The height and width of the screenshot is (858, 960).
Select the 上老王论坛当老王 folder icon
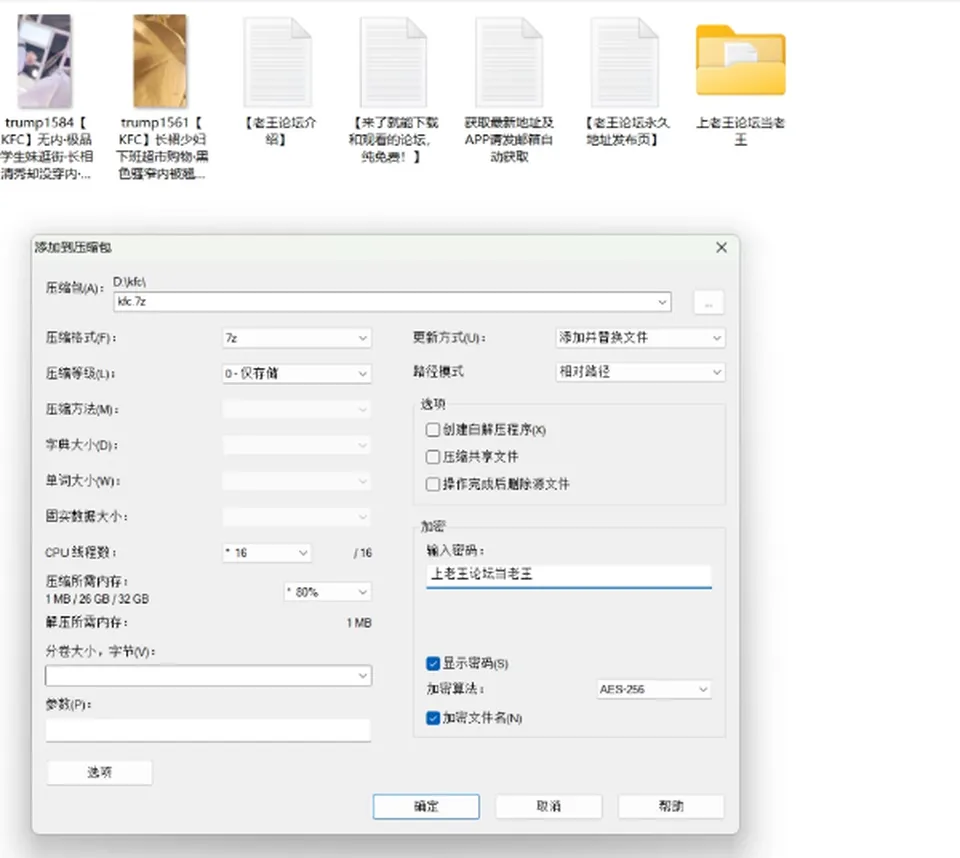point(741,60)
